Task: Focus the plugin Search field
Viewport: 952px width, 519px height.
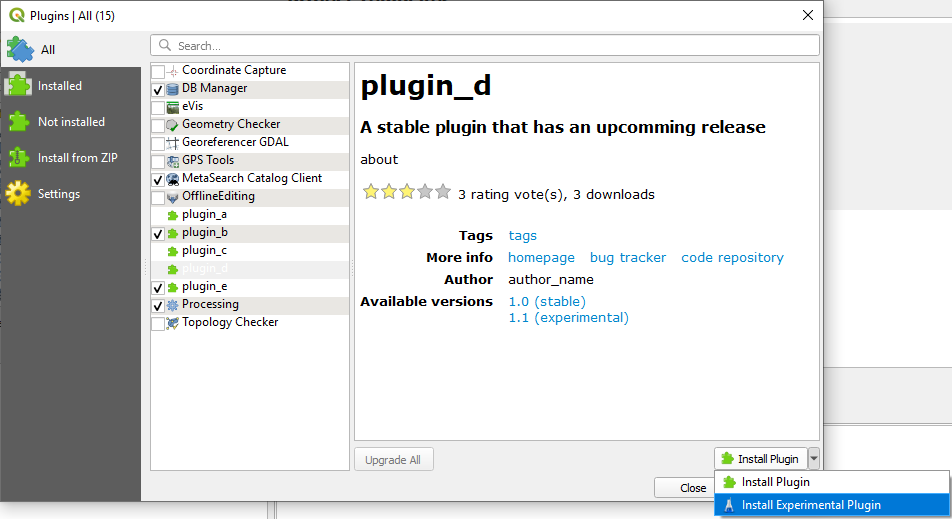Action: 484,46
